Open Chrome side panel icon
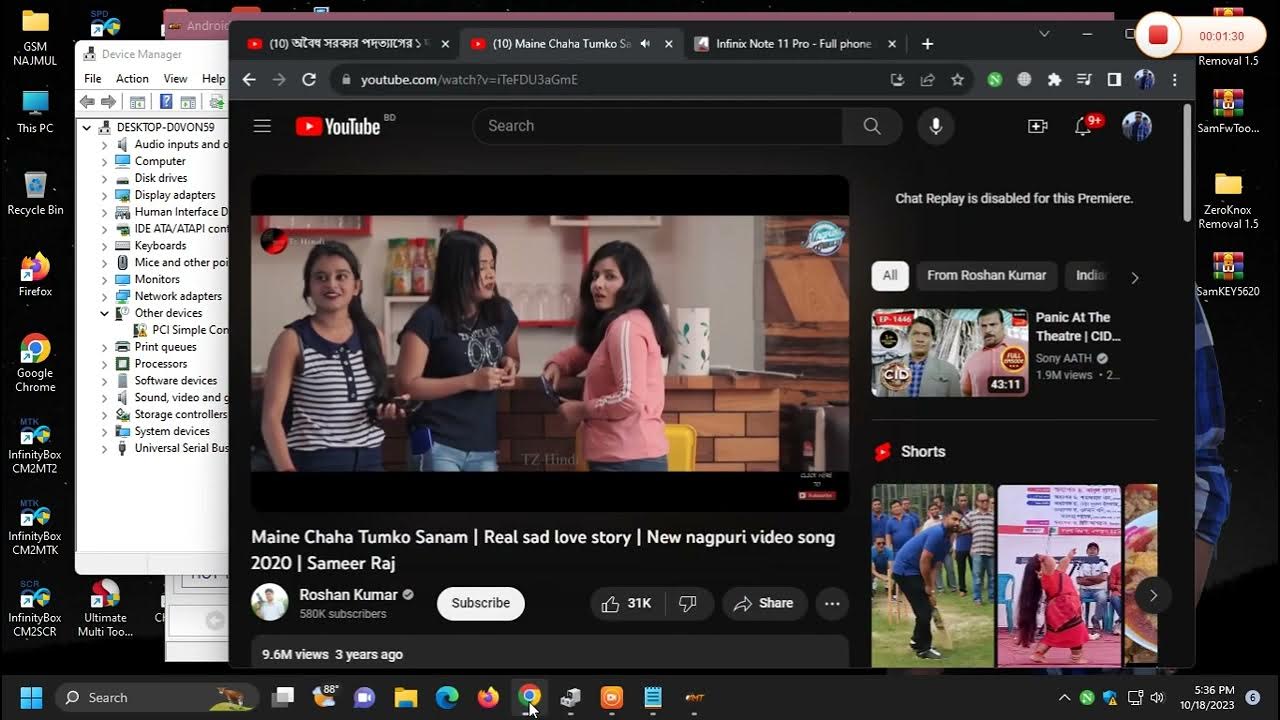 click(1114, 79)
